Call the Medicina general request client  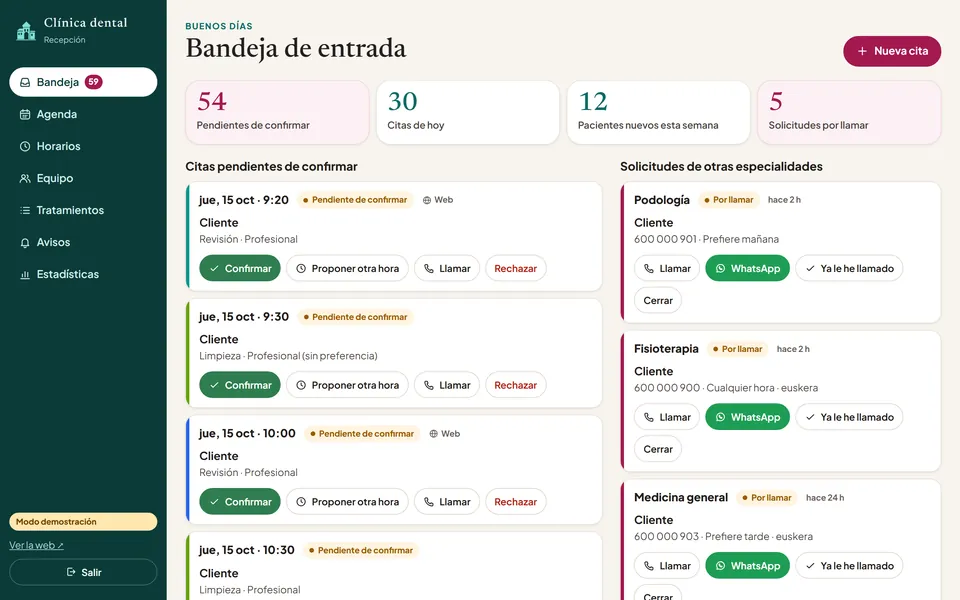(x=667, y=566)
